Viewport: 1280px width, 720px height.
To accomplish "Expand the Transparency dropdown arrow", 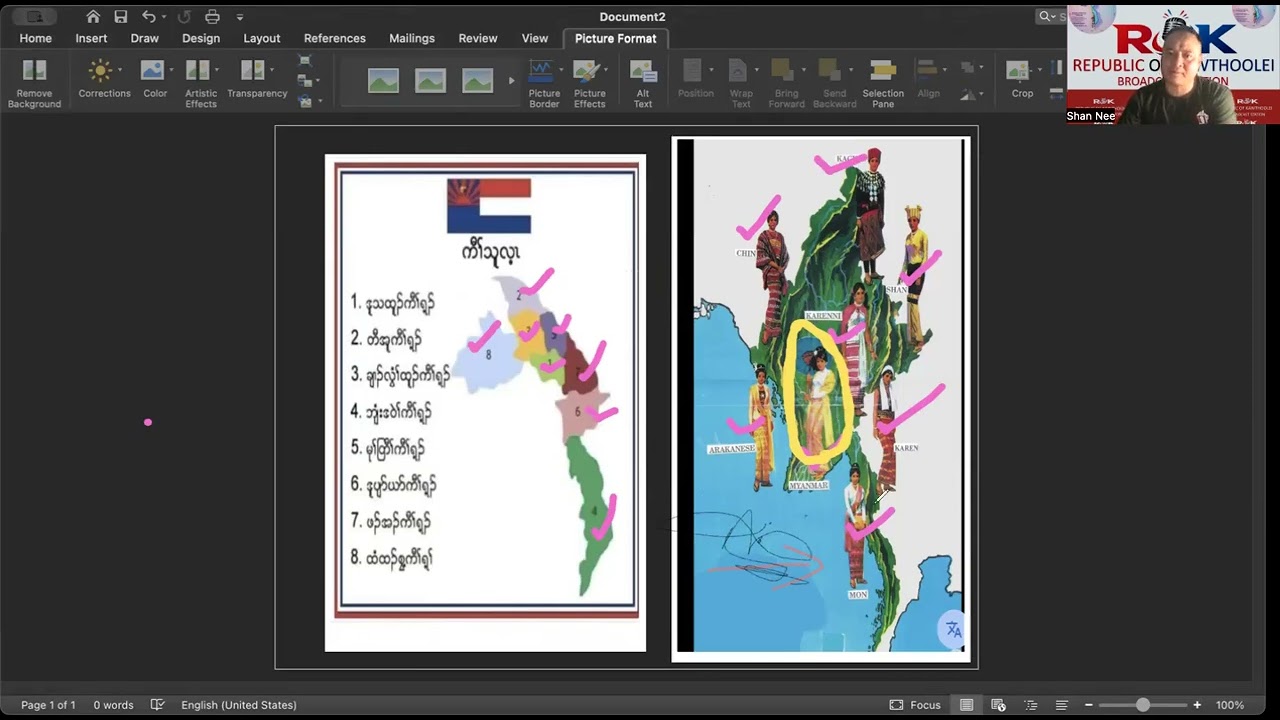I will point(272,70).
